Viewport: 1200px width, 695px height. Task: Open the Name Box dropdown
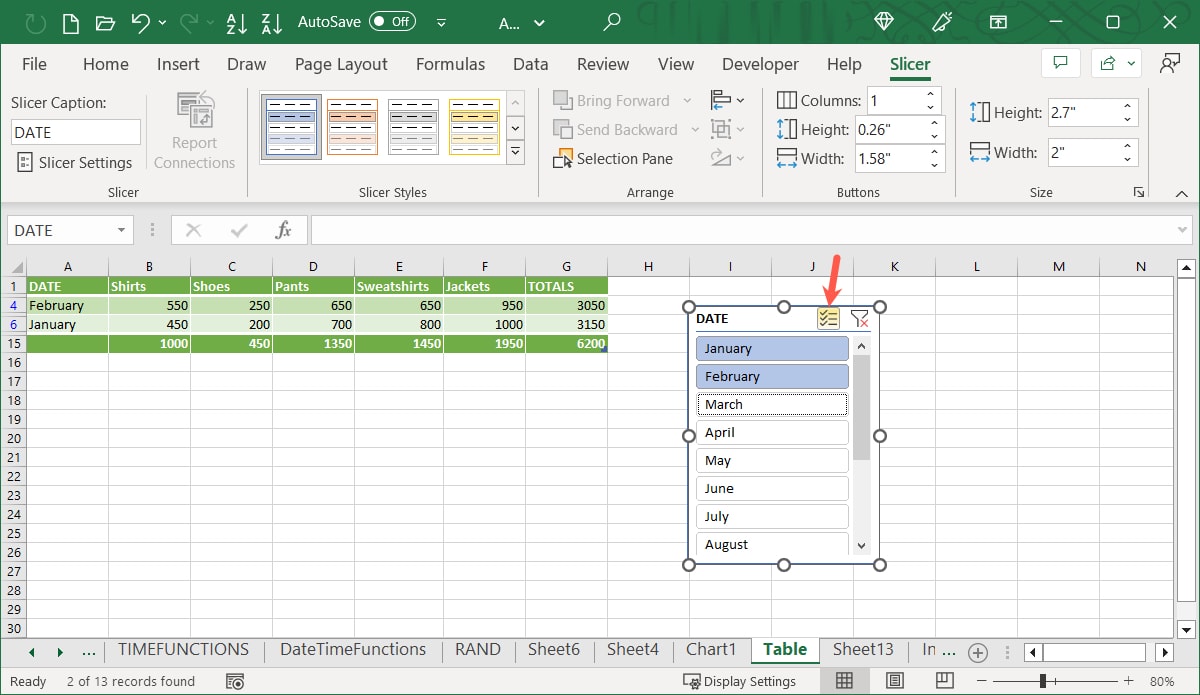point(121,230)
